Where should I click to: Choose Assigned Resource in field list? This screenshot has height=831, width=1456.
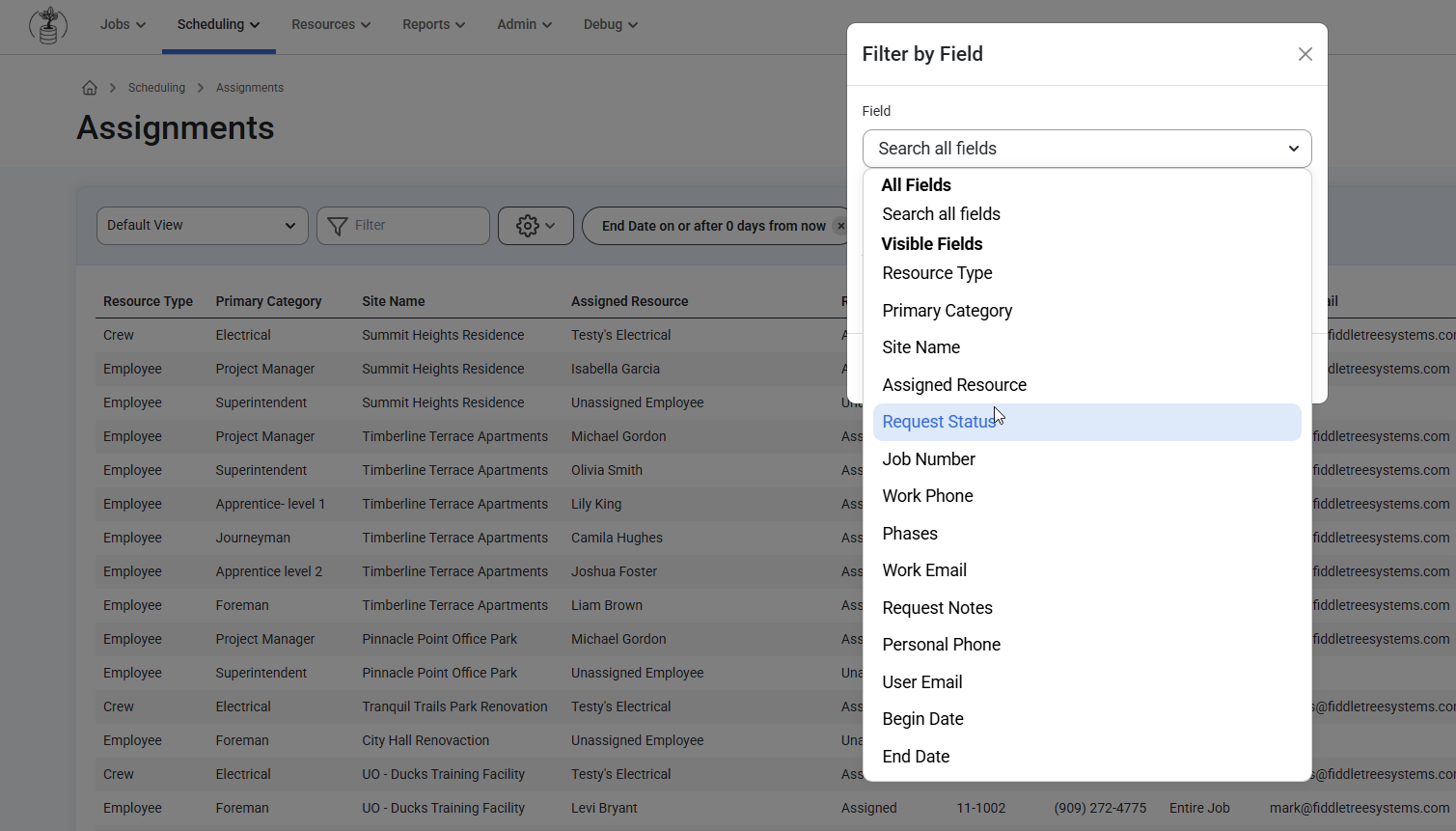(x=1086, y=385)
